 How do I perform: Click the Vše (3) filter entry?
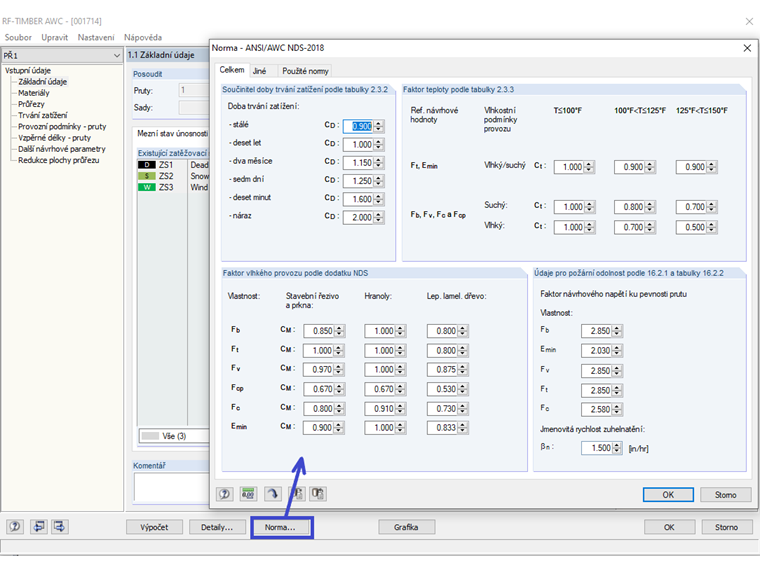[174, 436]
